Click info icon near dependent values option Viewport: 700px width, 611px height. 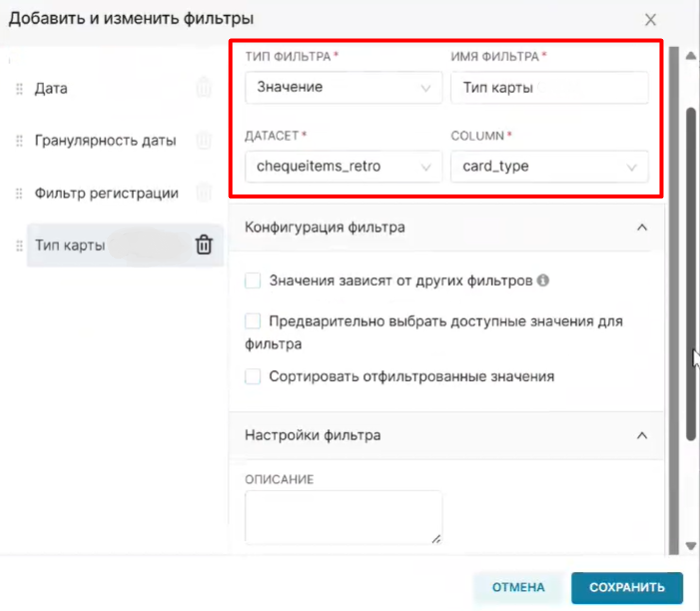tap(543, 281)
